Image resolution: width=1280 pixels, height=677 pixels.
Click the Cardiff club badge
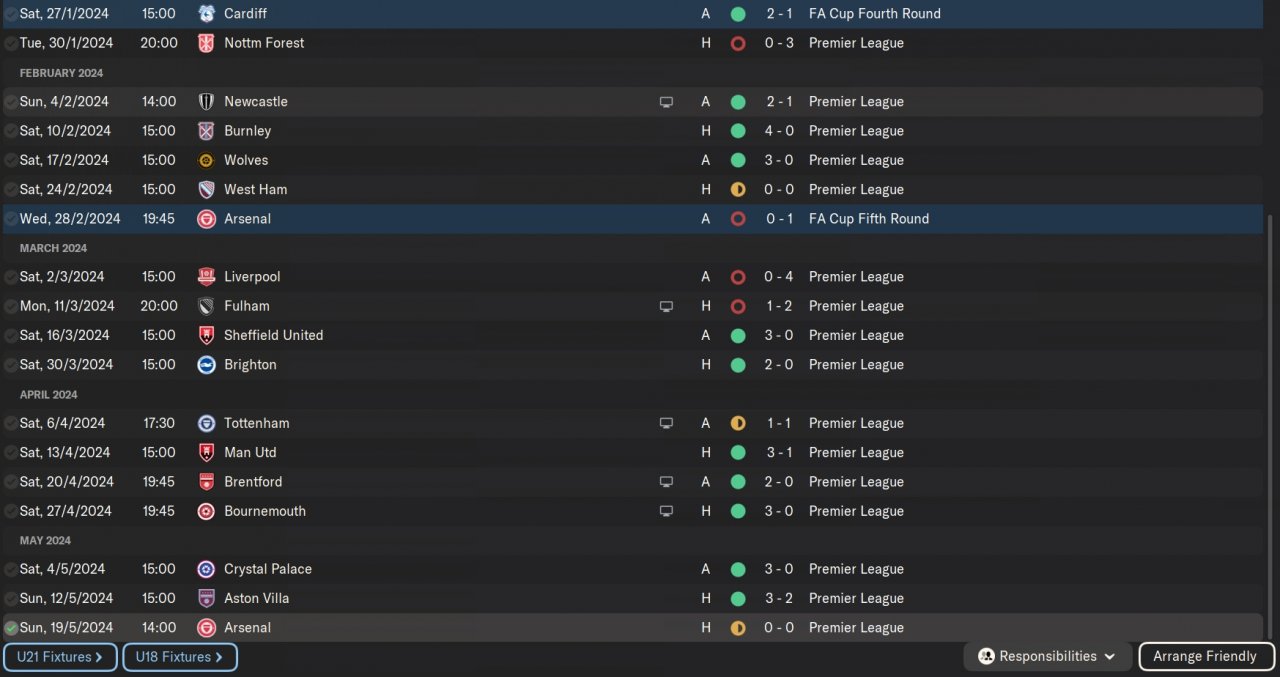point(206,14)
